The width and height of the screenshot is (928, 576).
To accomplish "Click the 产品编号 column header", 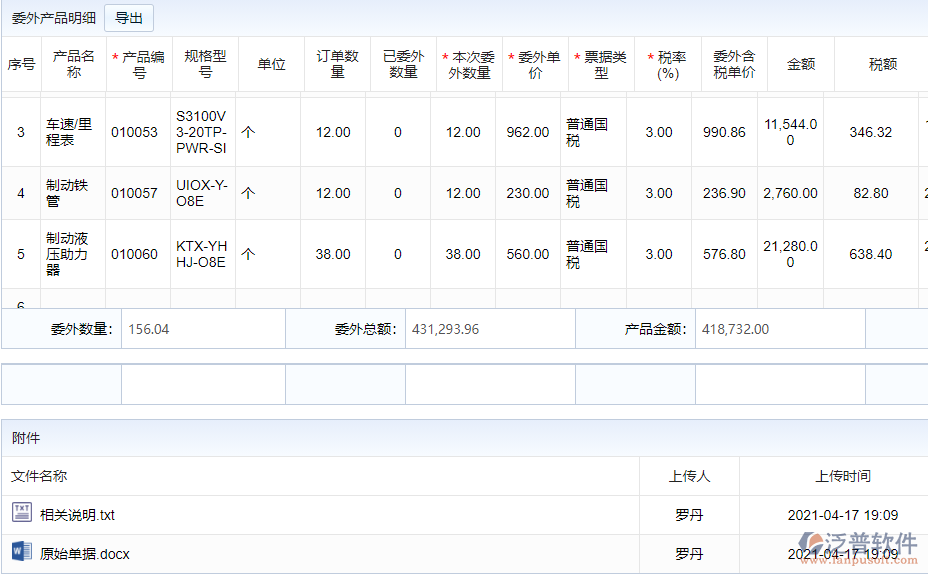I will [139, 64].
